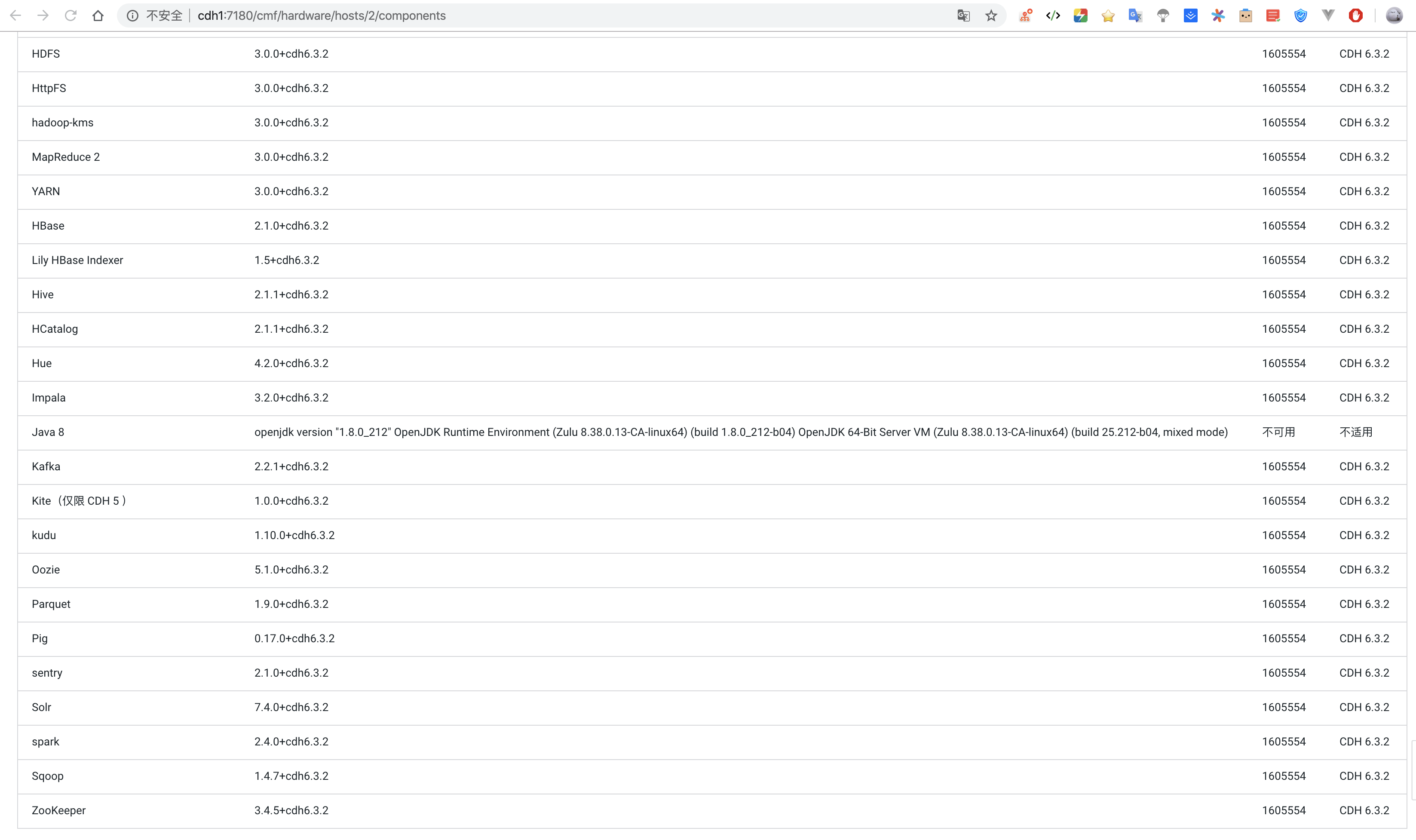Reload the components page
This screenshot has width=1416, height=840.
pos(70,15)
